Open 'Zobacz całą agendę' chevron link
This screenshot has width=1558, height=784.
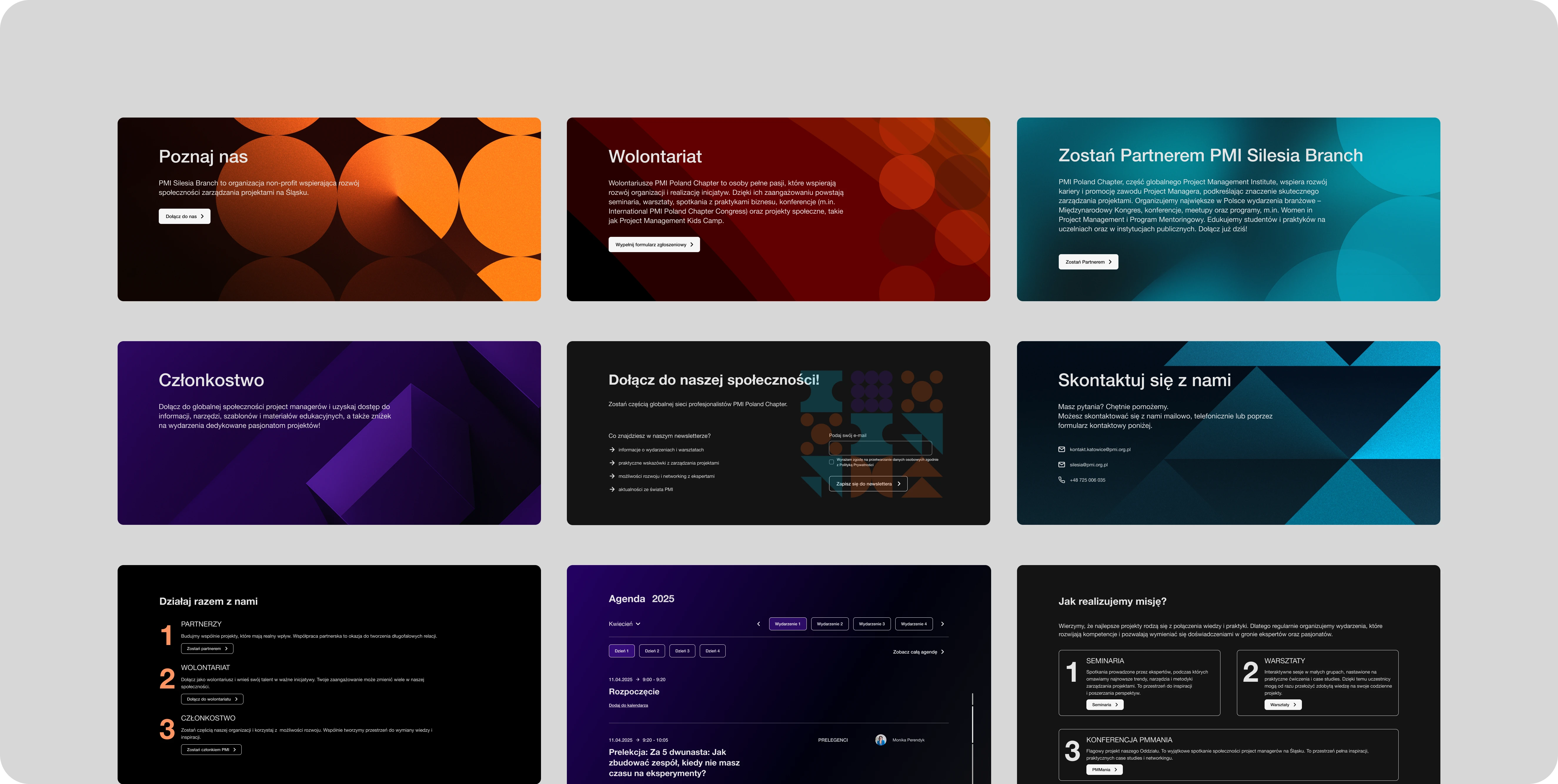point(918,652)
